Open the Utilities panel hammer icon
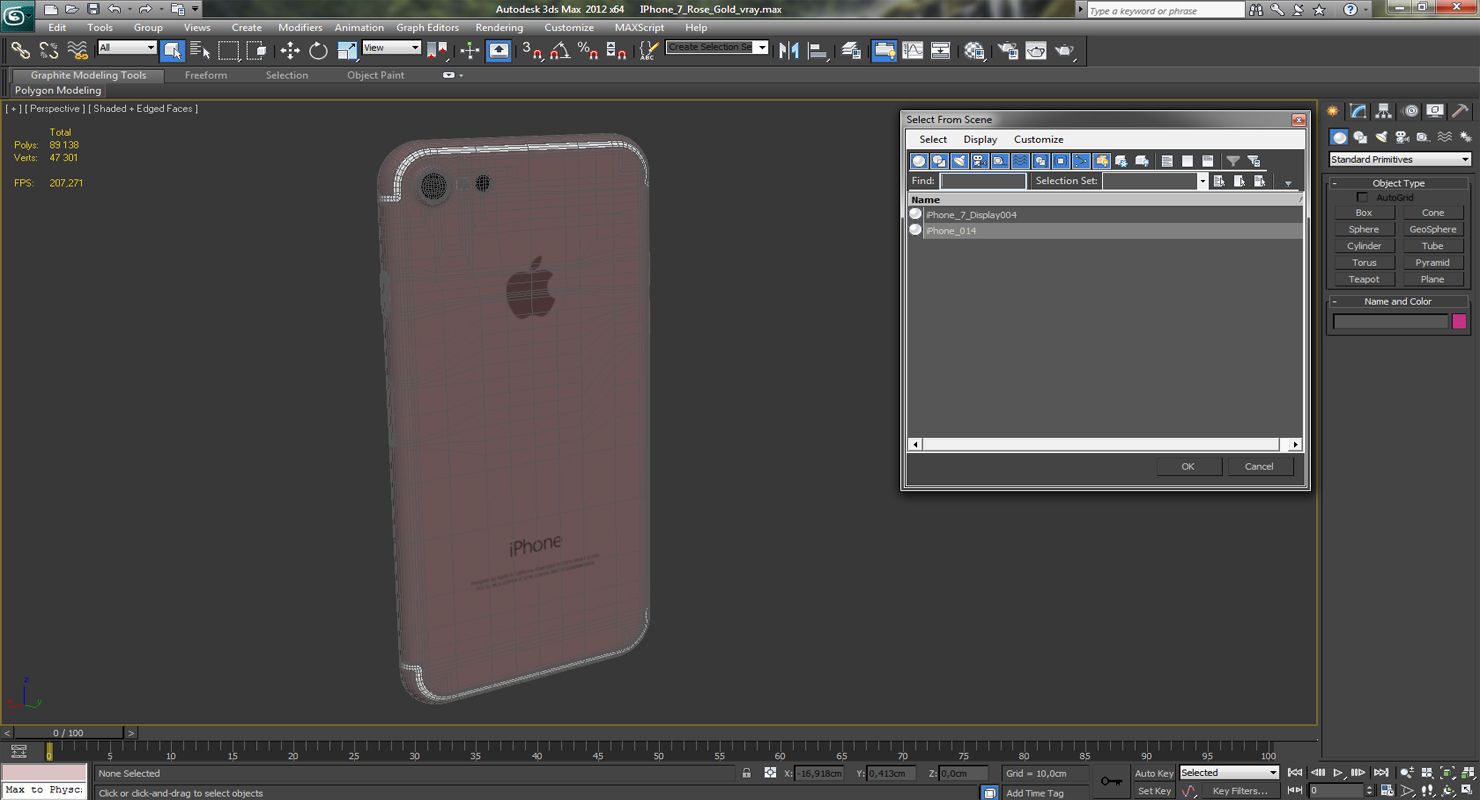This screenshot has width=1480, height=800. pos(1460,111)
